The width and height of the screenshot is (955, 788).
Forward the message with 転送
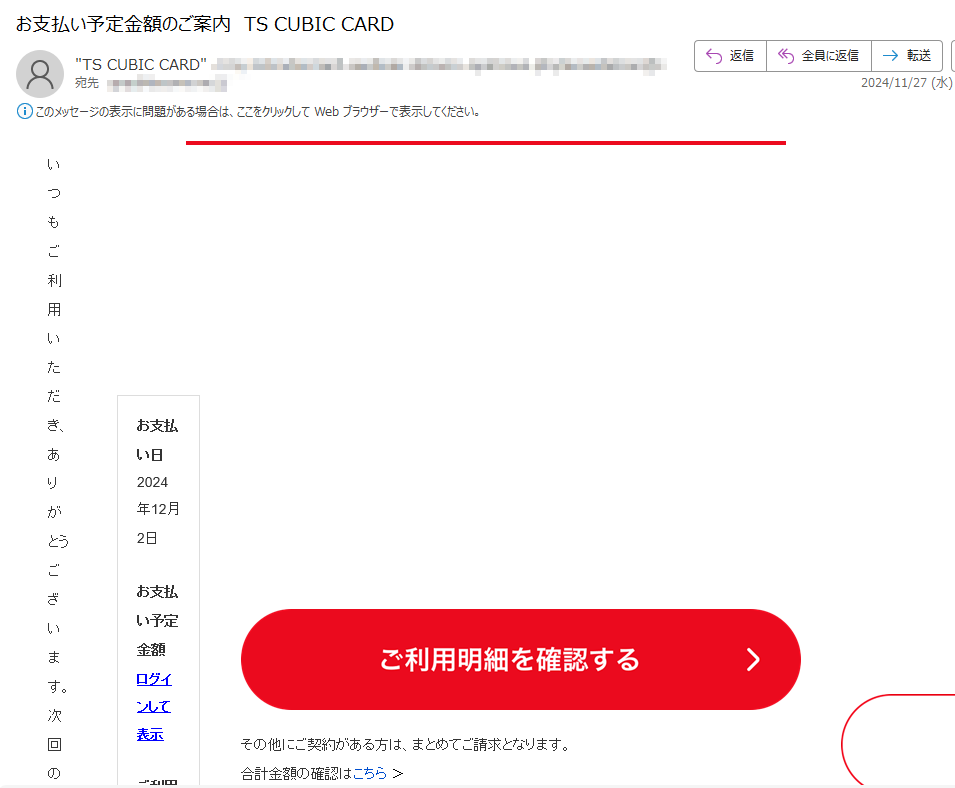tap(907, 56)
